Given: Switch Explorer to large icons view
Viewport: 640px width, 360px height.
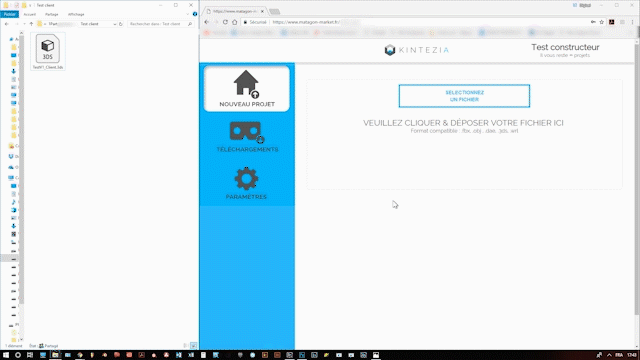Looking at the screenshot, I should coord(193,346).
